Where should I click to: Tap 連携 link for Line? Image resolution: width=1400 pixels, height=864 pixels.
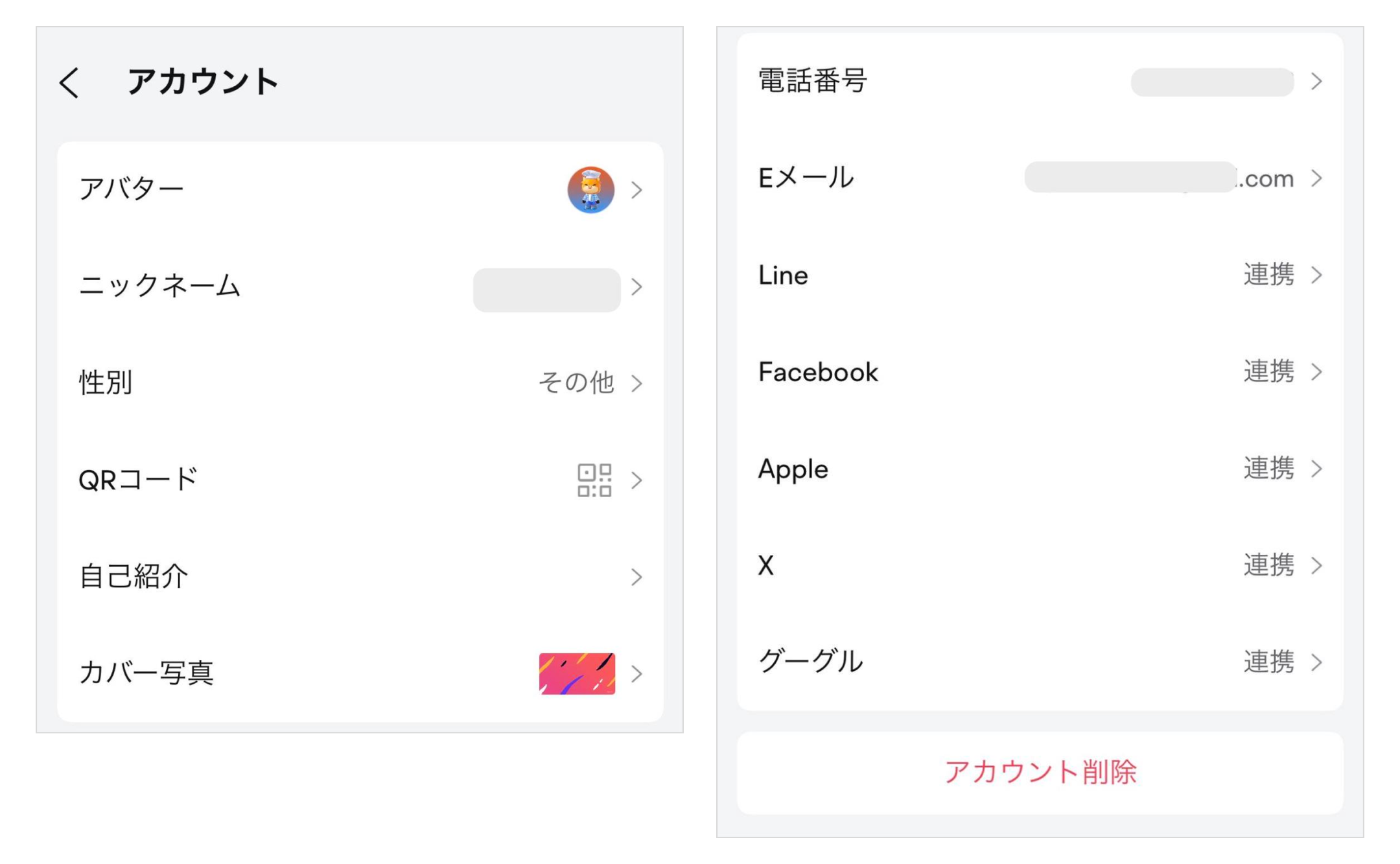click(1268, 275)
